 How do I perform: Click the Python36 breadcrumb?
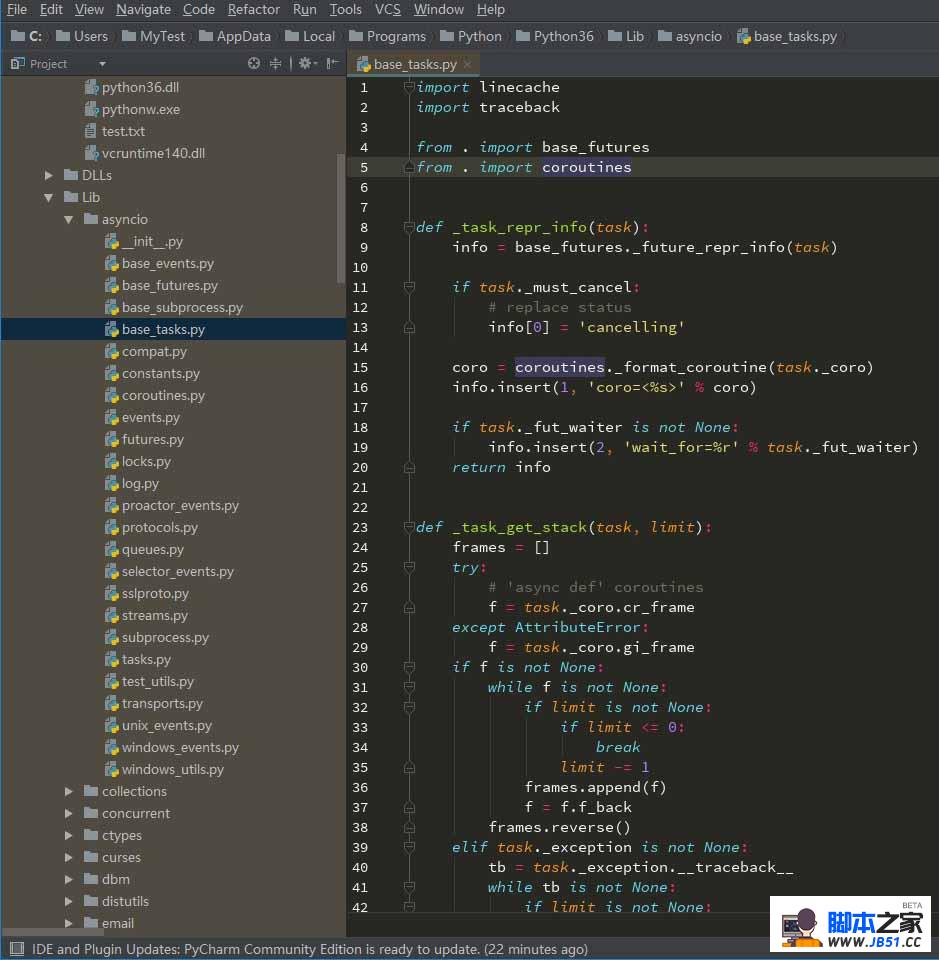click(x=555, y=36)
